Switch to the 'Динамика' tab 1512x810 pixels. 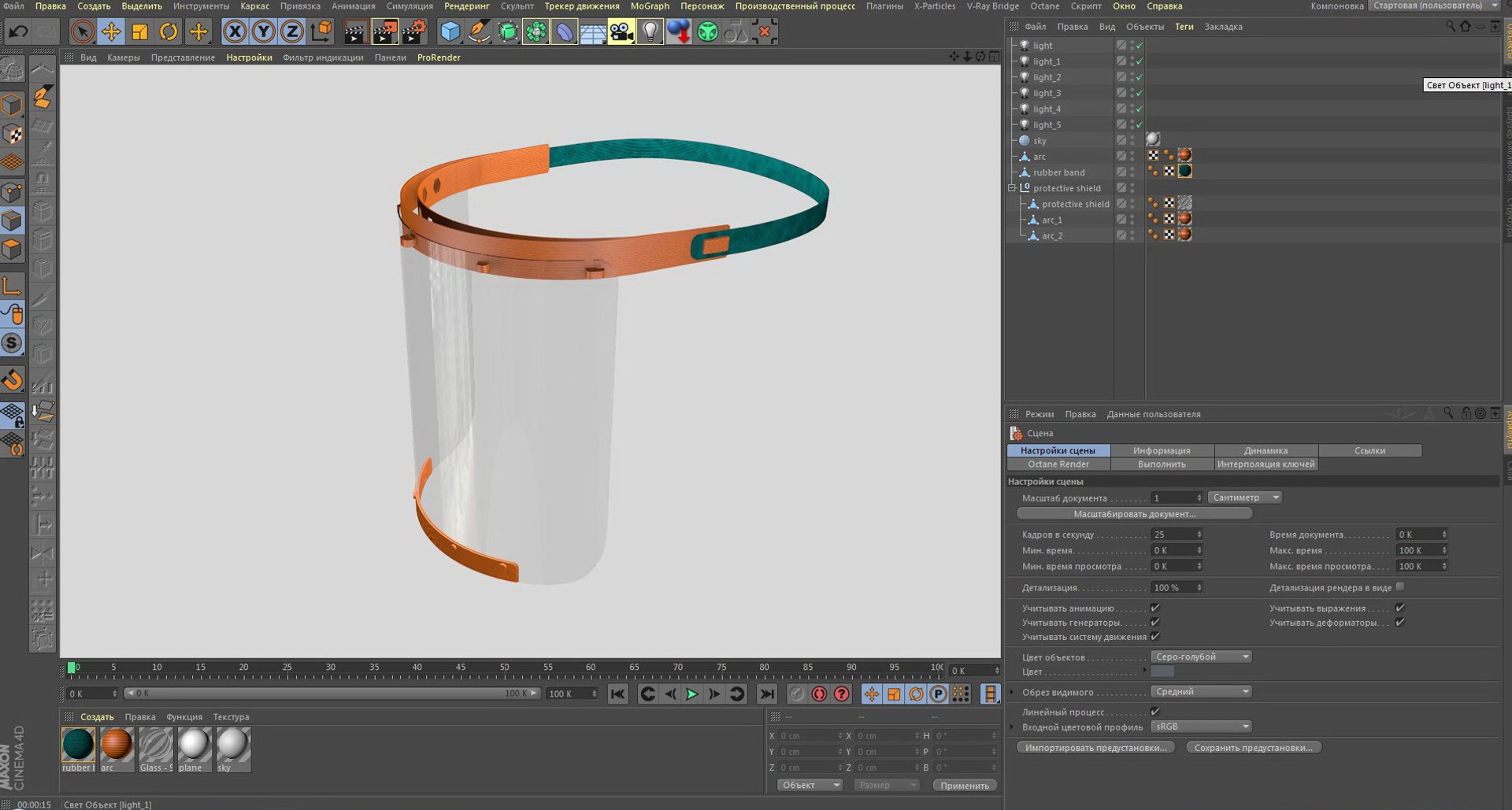[x=1266, y=451]
